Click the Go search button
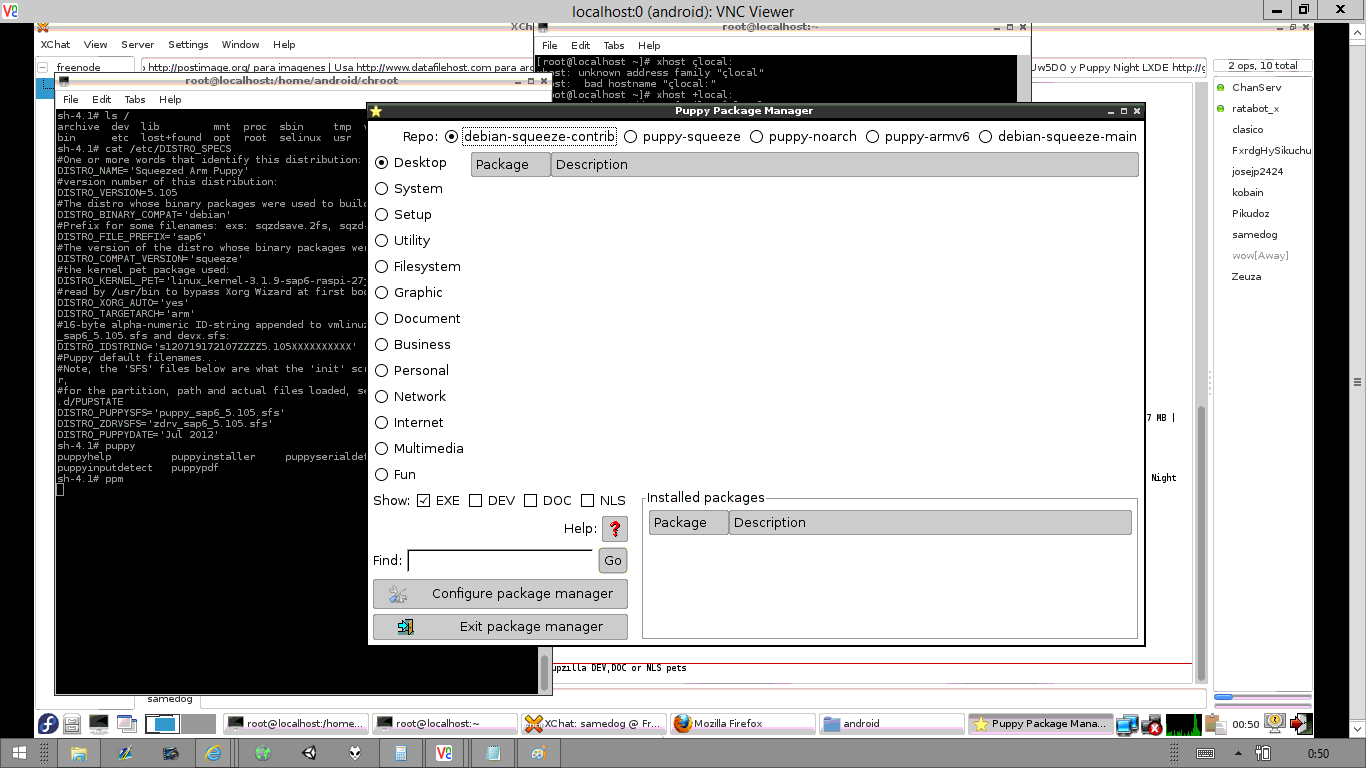 [x=613, y=560]
